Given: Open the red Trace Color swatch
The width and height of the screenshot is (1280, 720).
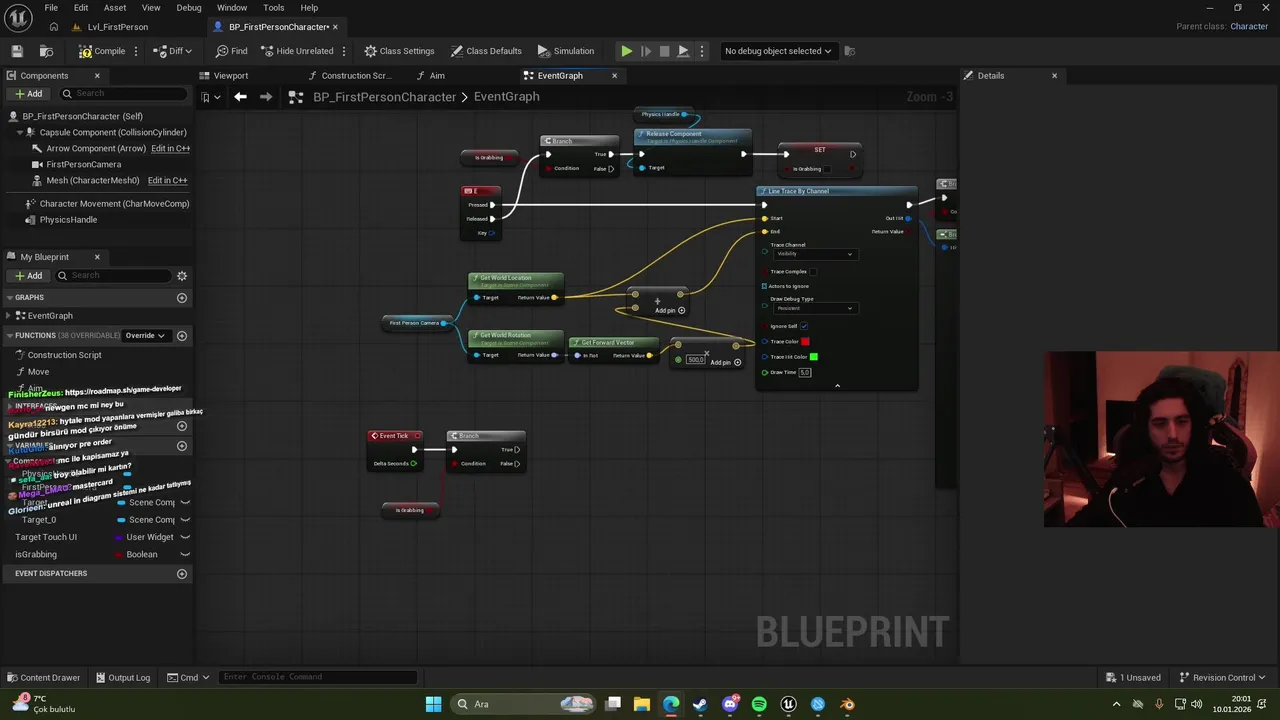Looking at the screenshot, I should click(805, 342).
